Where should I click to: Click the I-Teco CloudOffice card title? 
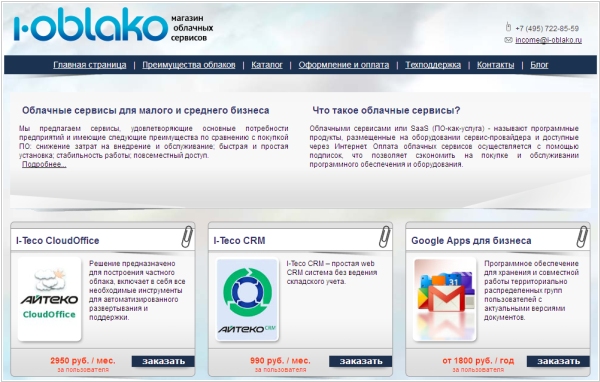pos(57,240)
